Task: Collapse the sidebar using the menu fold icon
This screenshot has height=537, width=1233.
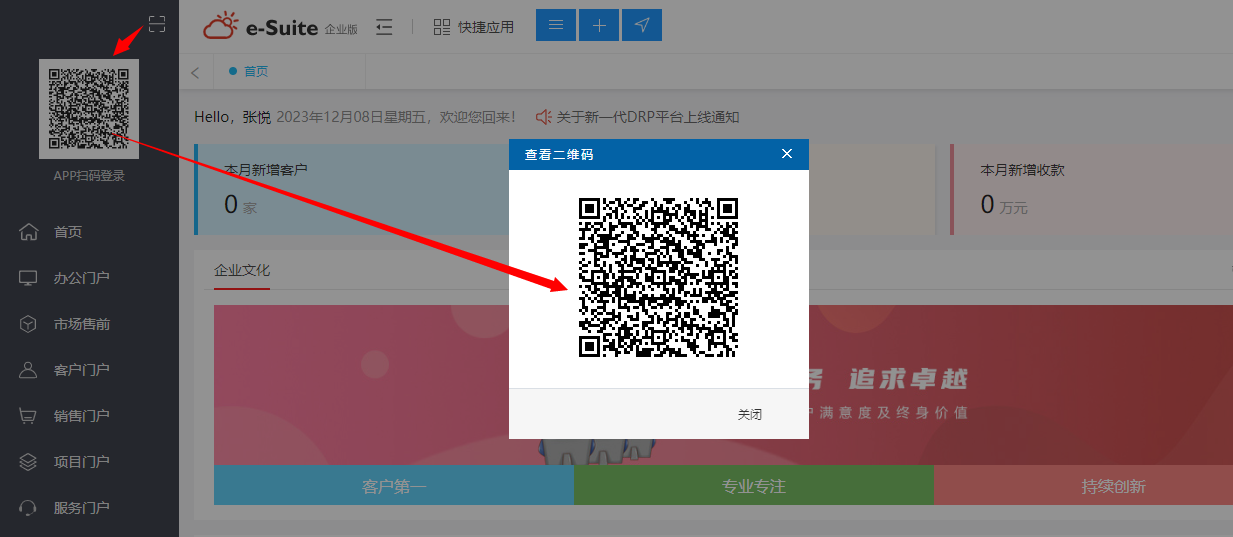Action: pyautogui.click(x=384, y=27)
